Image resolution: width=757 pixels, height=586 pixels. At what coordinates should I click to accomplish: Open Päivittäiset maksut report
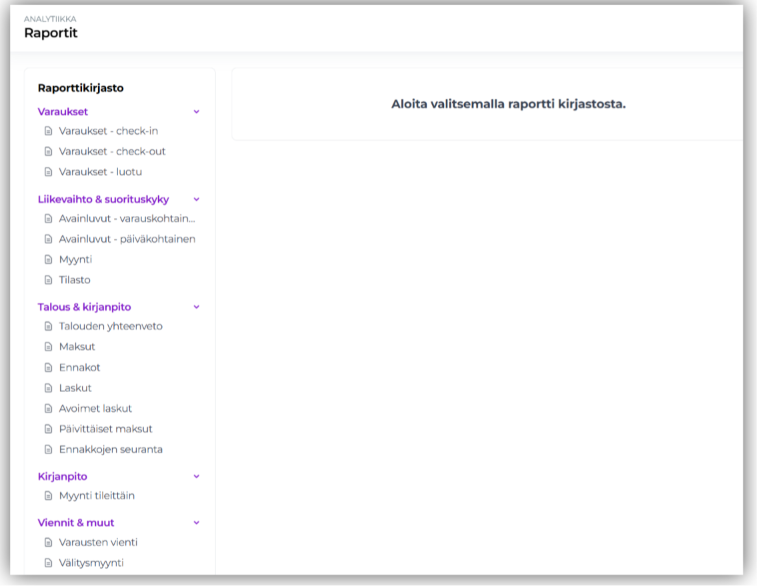click(106, 429)
